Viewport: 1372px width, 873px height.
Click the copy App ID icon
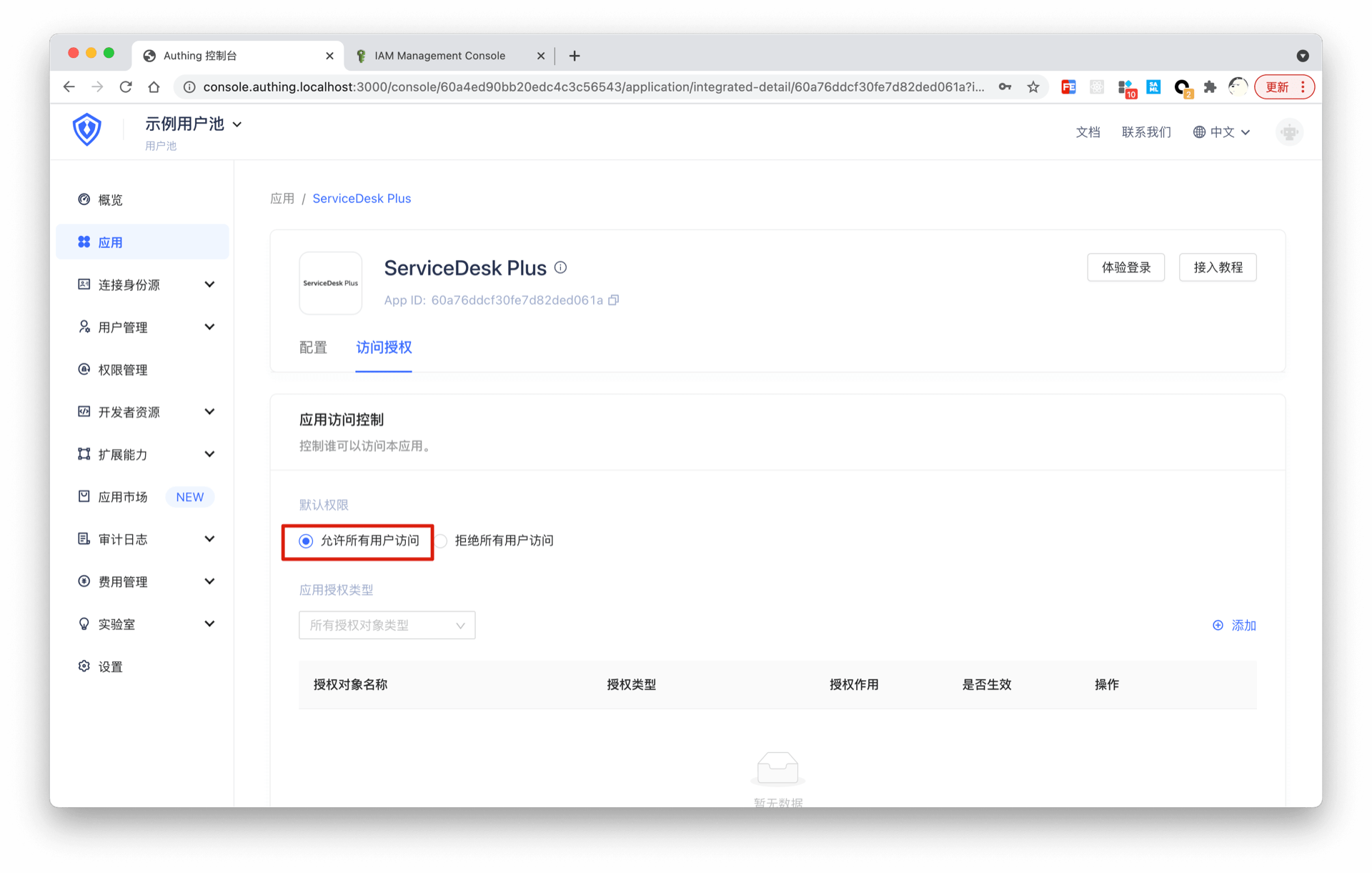tap(613, 300)
